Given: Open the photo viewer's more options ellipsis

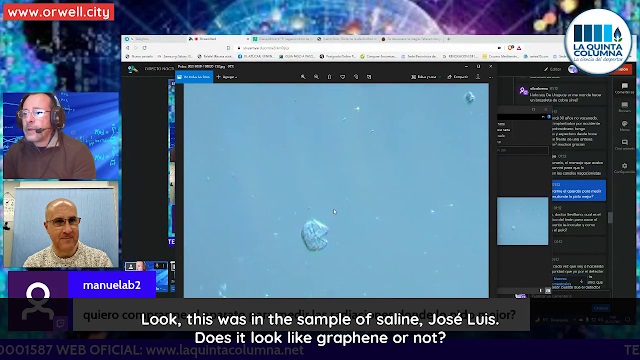Looking at the screenshot, I should pyautogui.click(x=491, y=77).
